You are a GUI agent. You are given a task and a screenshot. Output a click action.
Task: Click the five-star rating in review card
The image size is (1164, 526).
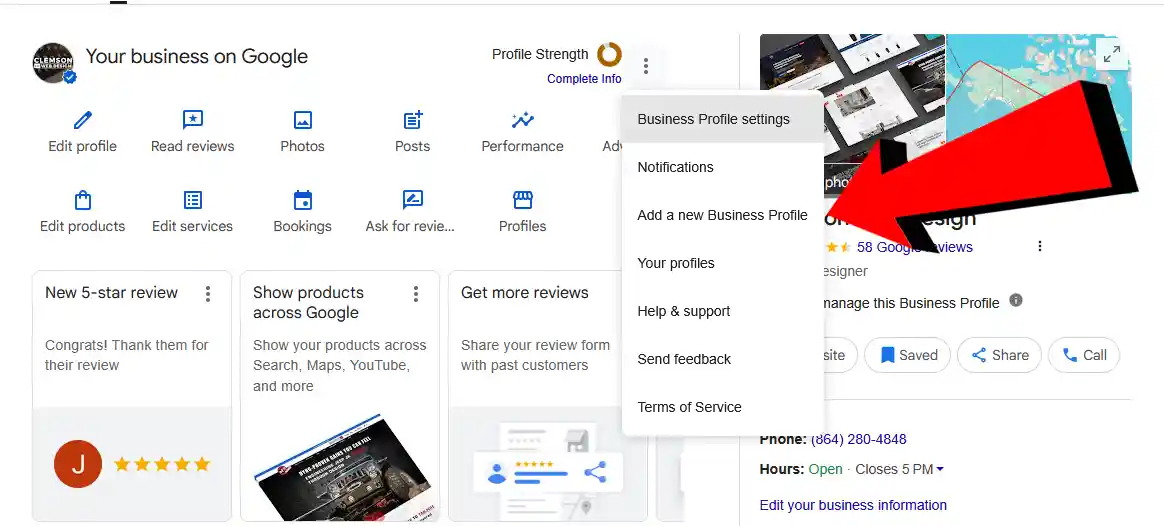(x=162, y=464)
